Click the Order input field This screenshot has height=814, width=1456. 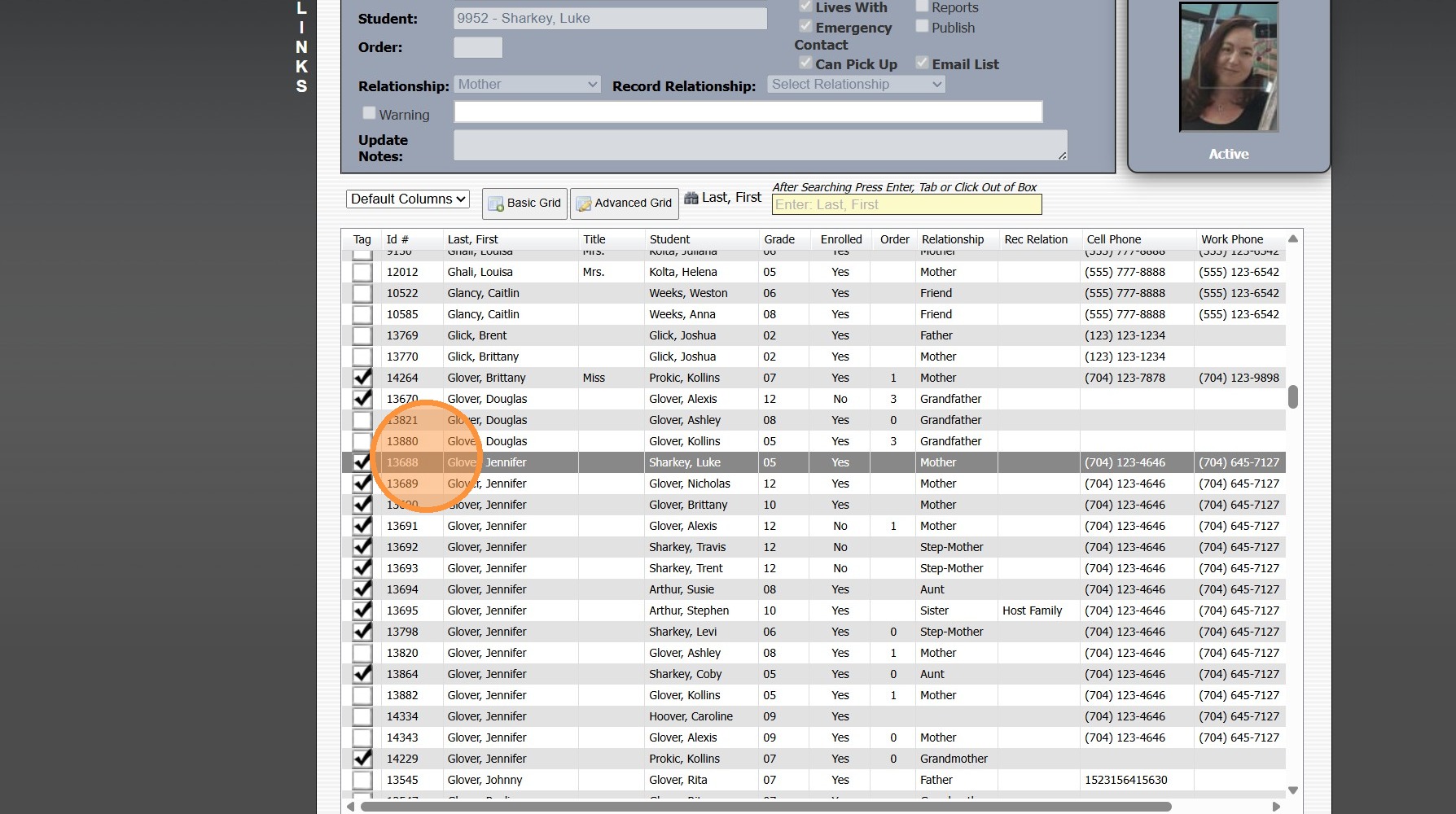pos(478,47)
